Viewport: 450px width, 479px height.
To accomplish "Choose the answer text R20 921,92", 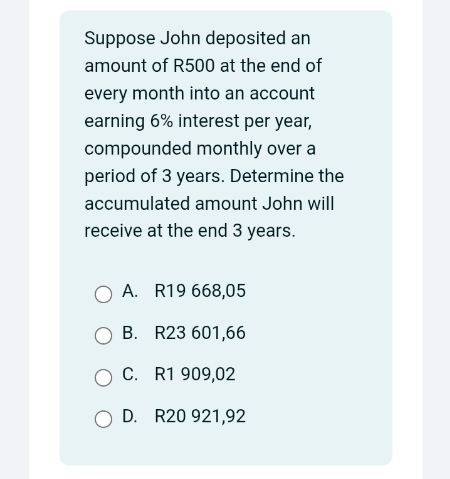I will pyautogui.click(x=200, y=416).
